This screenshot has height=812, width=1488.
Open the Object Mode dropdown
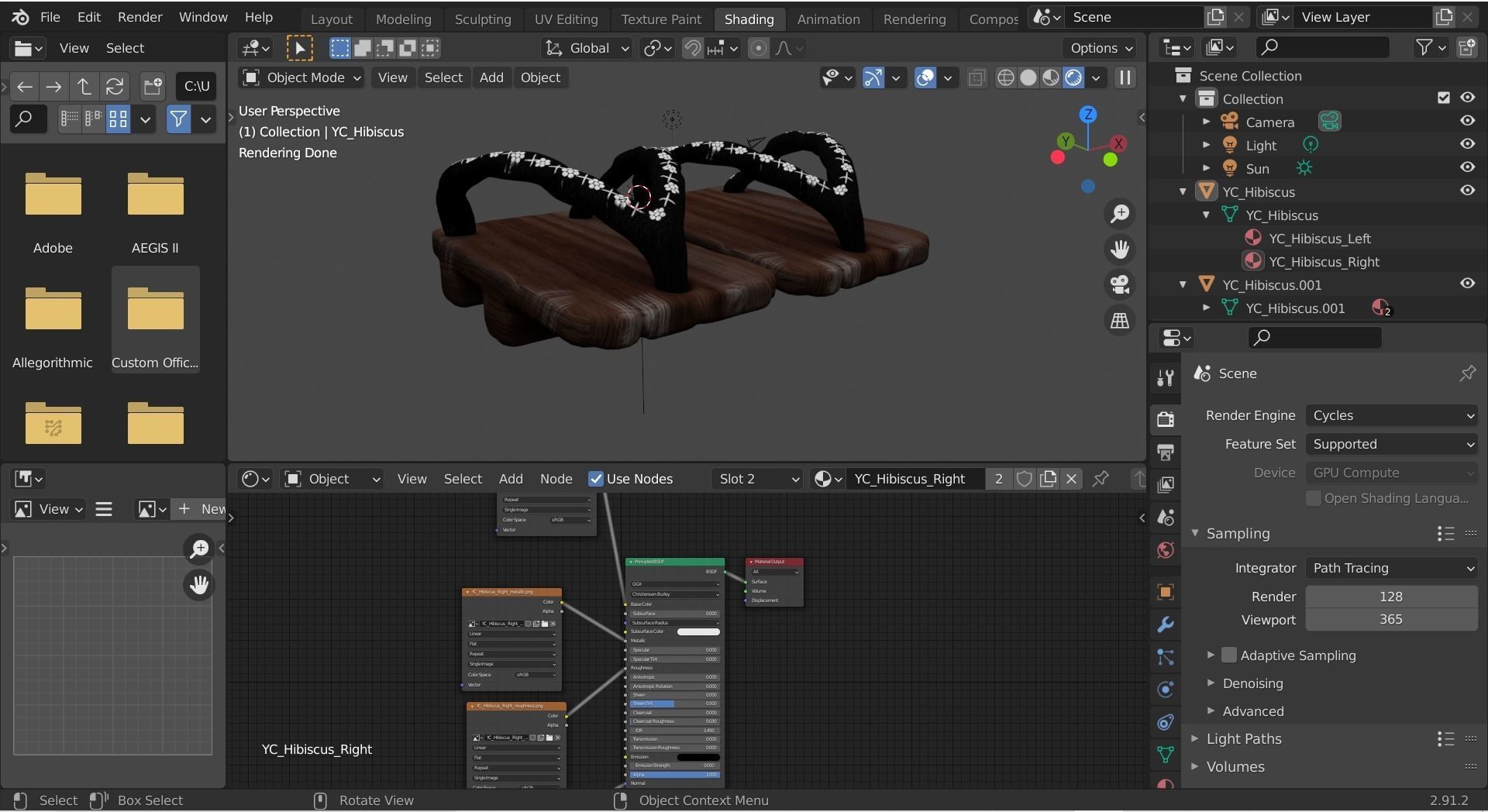coord(301,77)
